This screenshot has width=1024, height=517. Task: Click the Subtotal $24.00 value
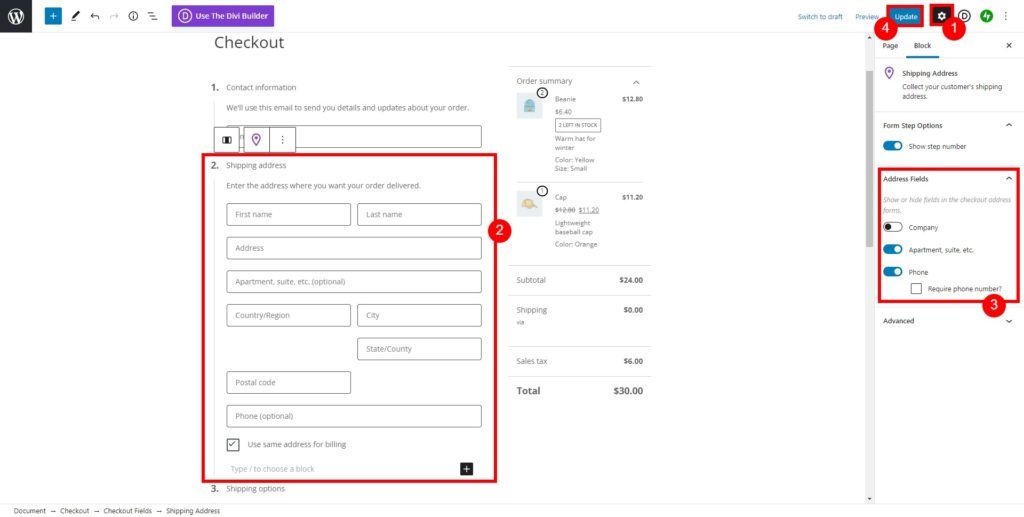(x=631, y=280)
